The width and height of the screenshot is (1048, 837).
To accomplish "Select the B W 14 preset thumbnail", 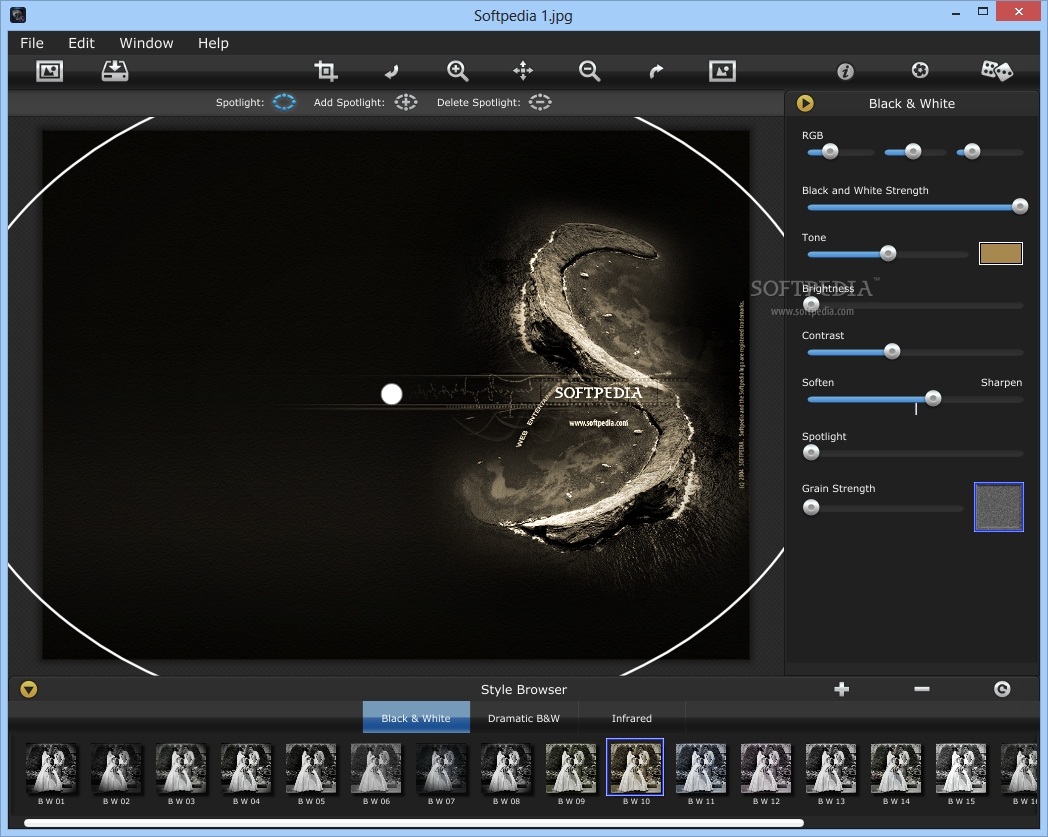I will tap(896, 768).
